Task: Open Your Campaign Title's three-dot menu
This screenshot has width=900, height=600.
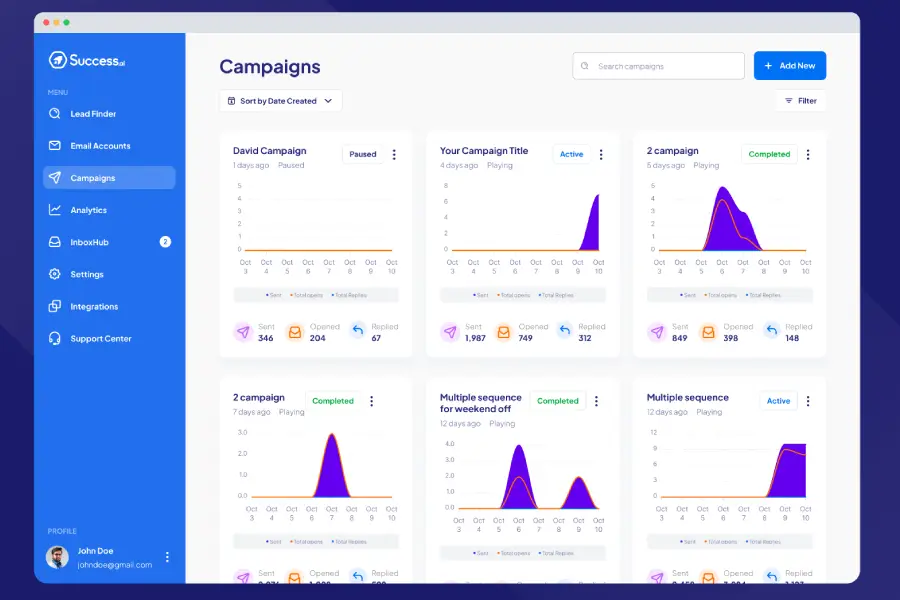Action: pyautogui.click(x=601, y=154)
